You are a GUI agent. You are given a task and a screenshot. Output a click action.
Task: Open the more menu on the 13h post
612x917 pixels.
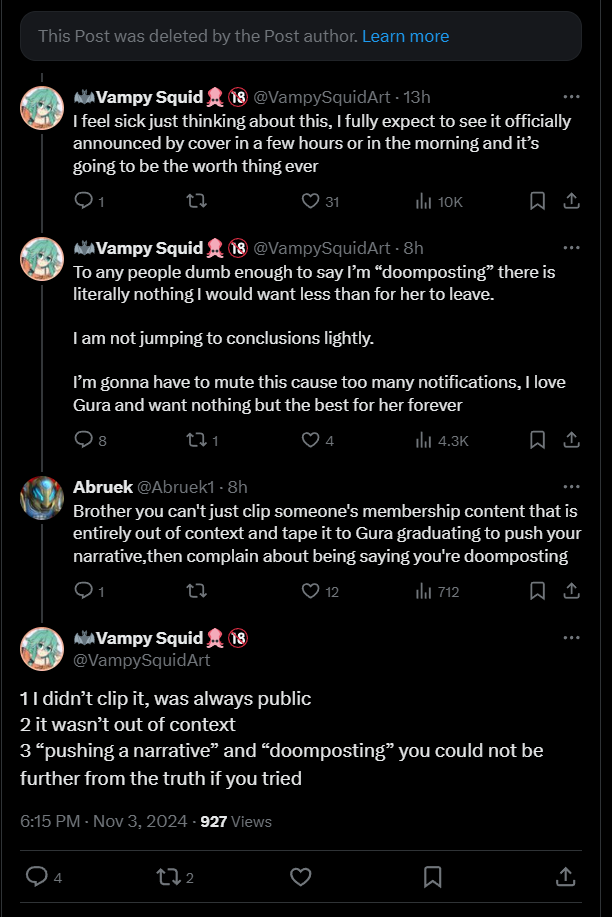coord(571,97)
